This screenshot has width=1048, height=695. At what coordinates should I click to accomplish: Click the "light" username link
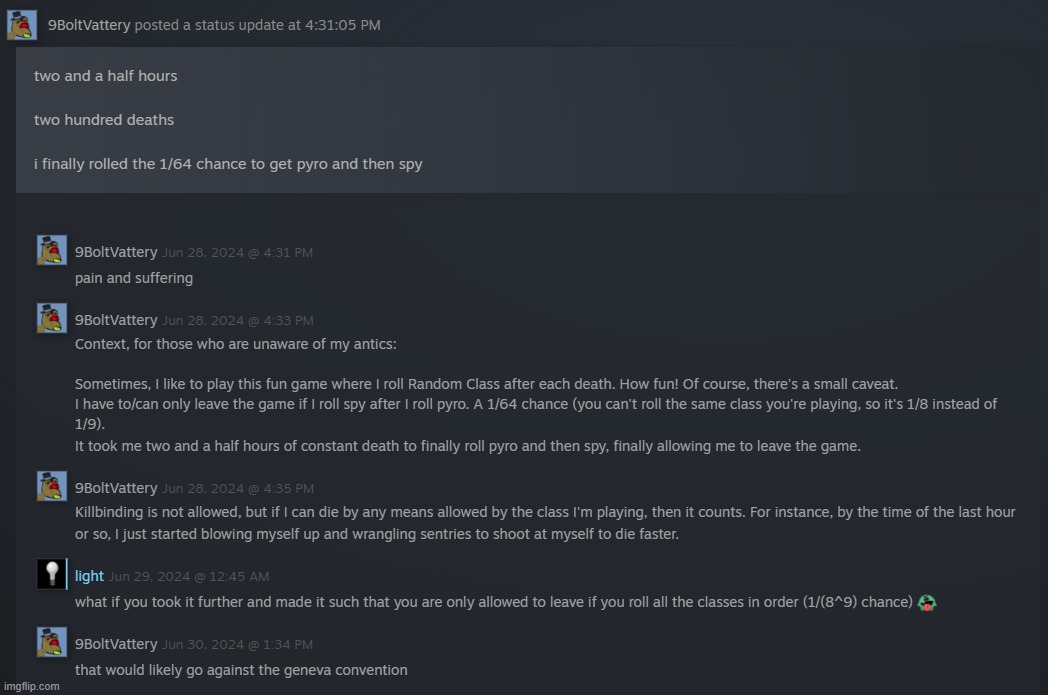pos(89,576)
